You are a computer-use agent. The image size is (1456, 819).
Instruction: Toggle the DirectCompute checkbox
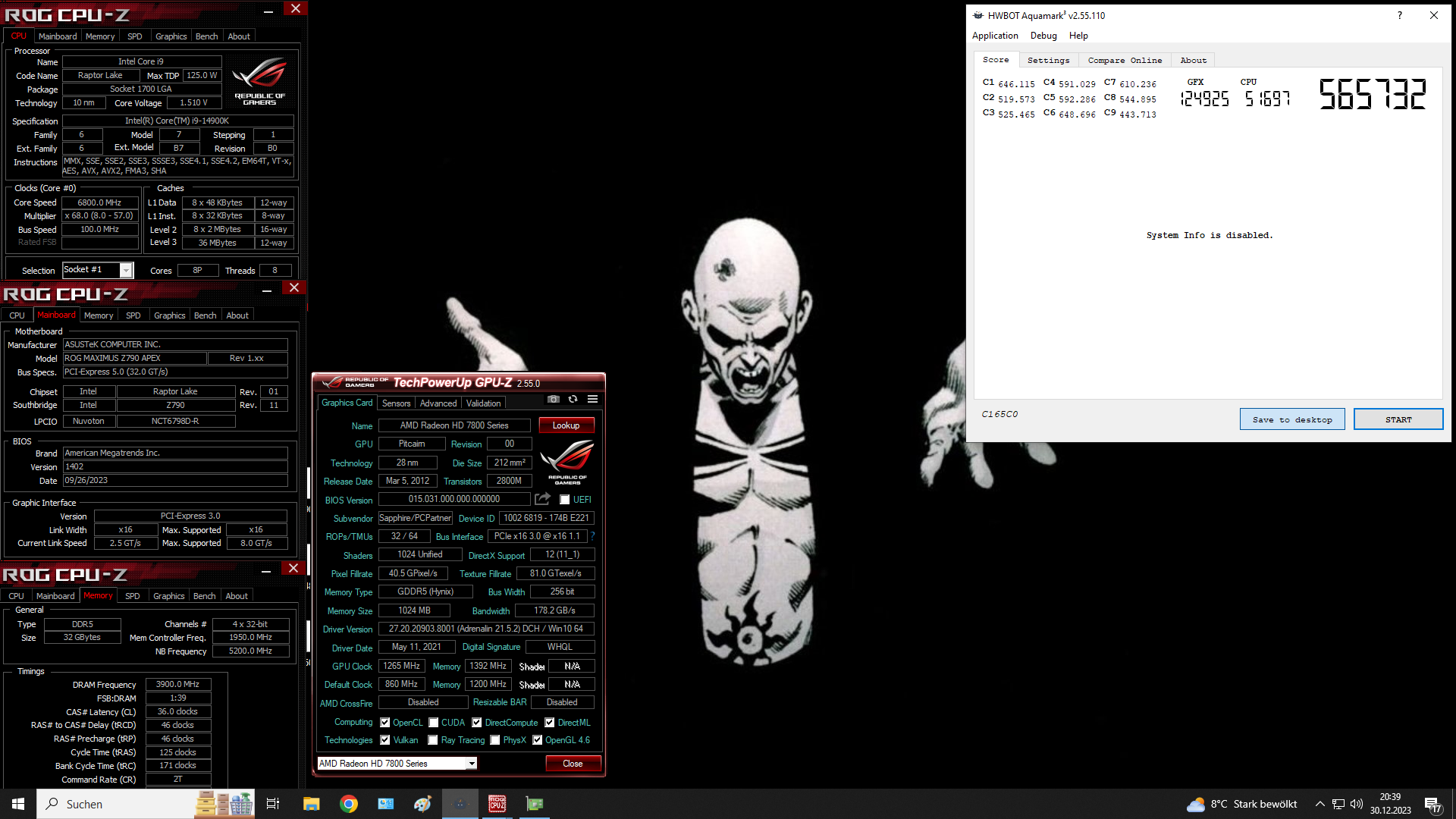pyautogui.click(x=477, y=723)
